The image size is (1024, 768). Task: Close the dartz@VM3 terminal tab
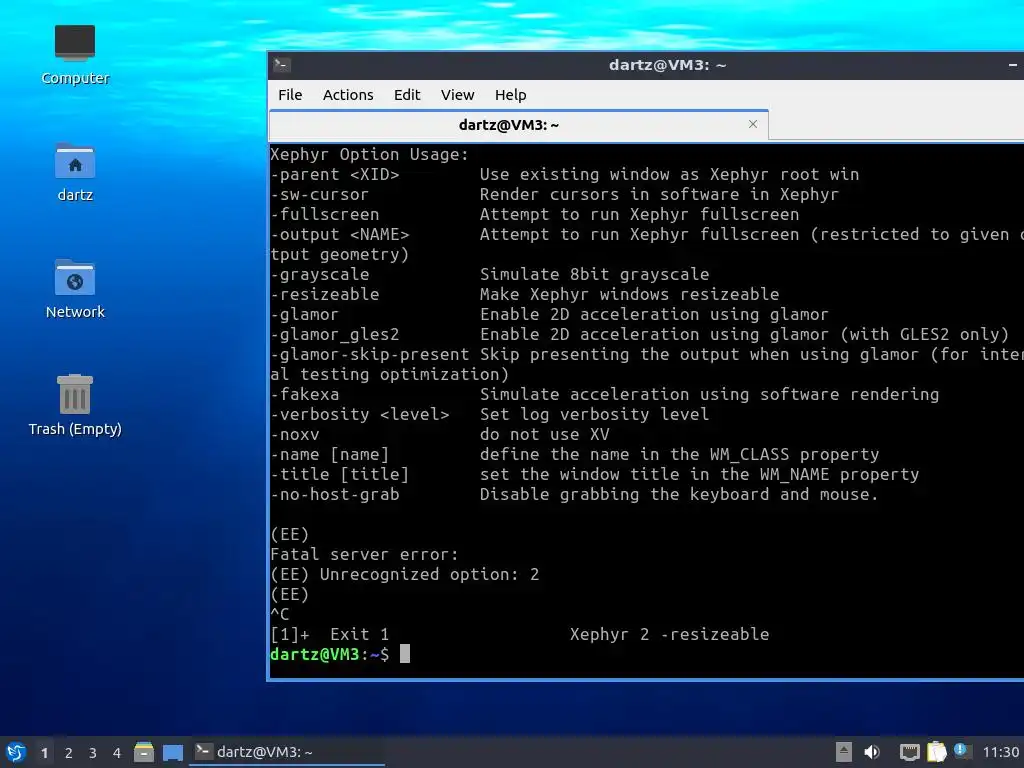tap(753, 124)
